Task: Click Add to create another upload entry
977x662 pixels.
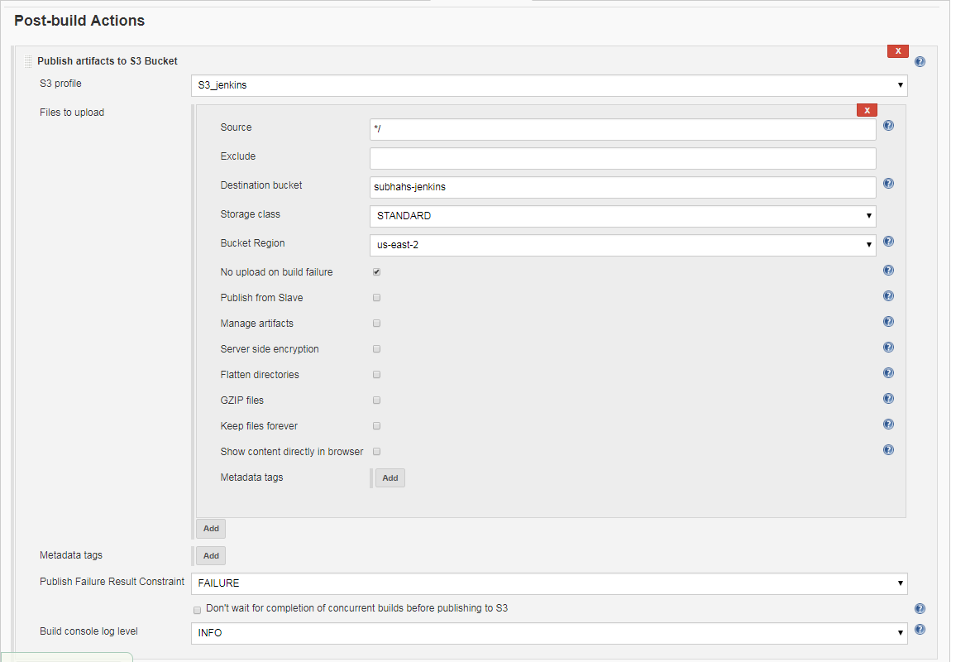Action: click(x=210, y=528)
